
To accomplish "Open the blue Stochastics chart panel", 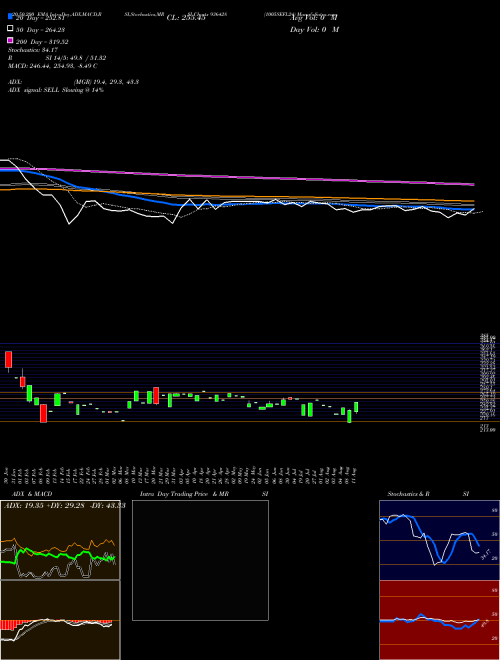I will (439, 540).
